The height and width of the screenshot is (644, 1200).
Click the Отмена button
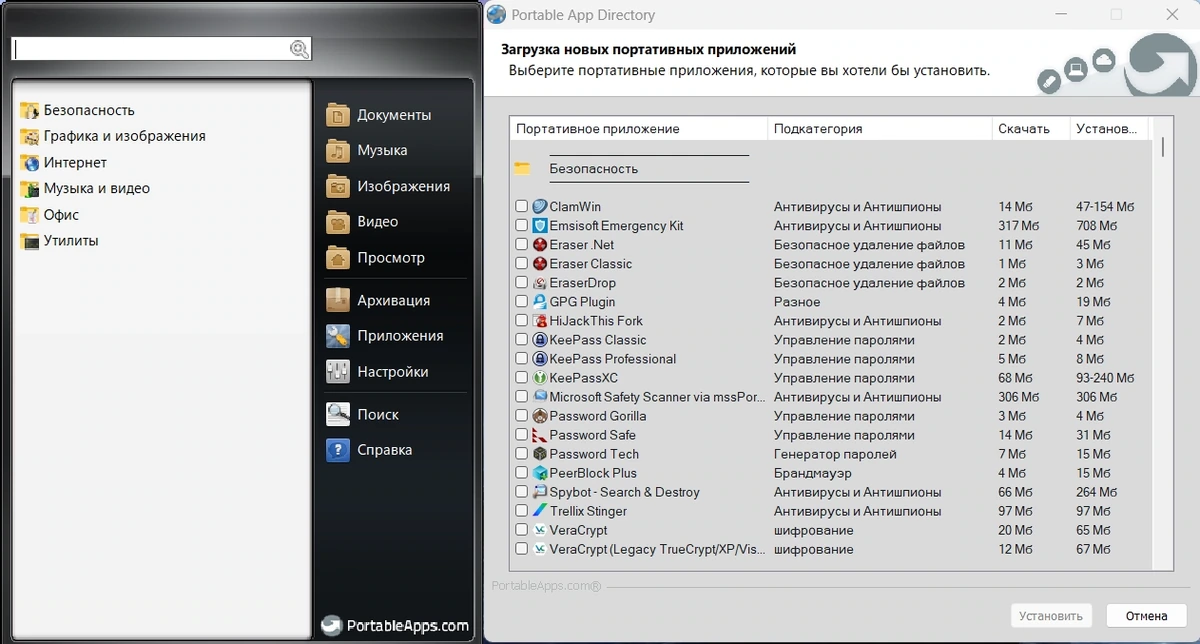click(x=1146, y=616)
